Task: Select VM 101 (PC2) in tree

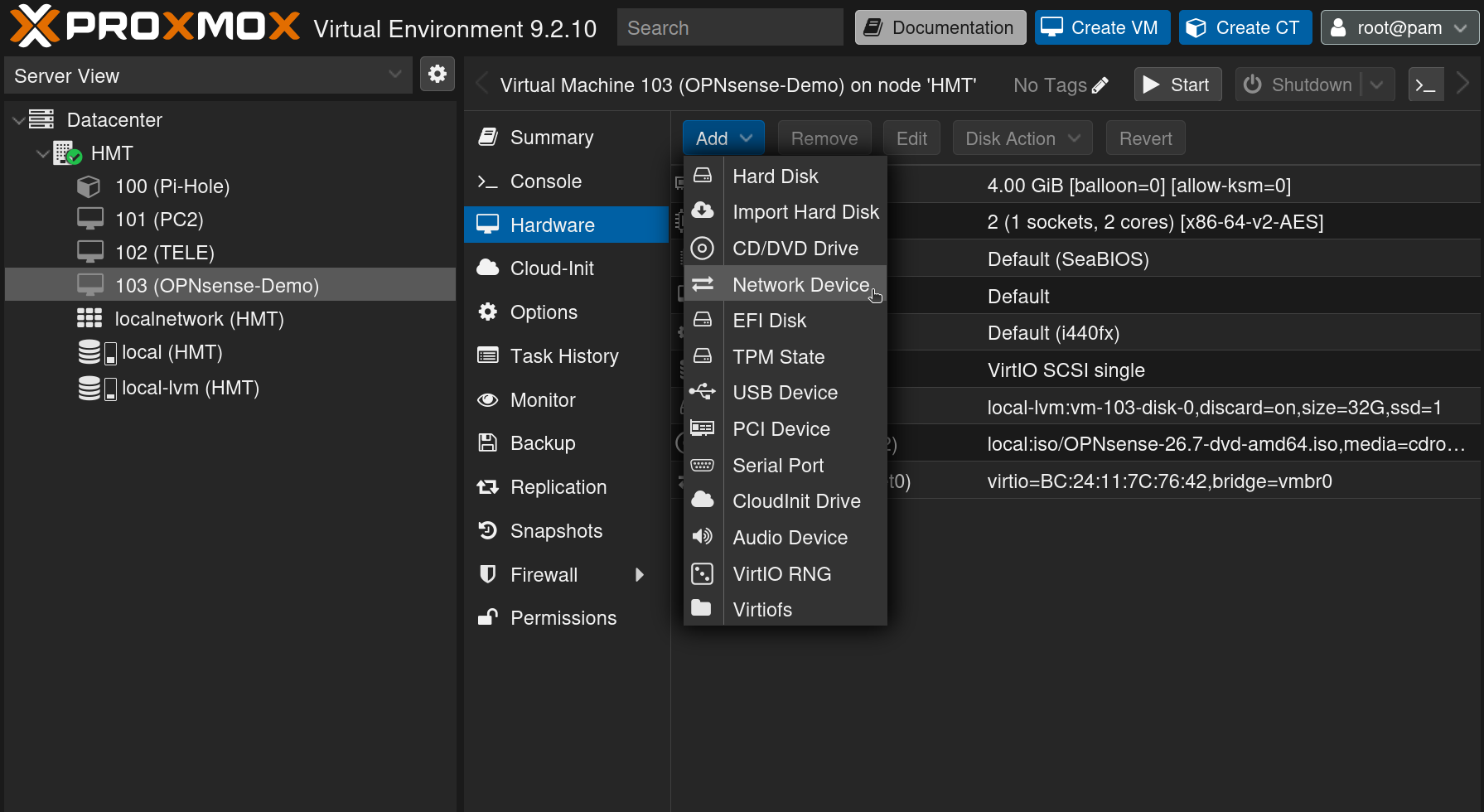Action: point(230,219)
